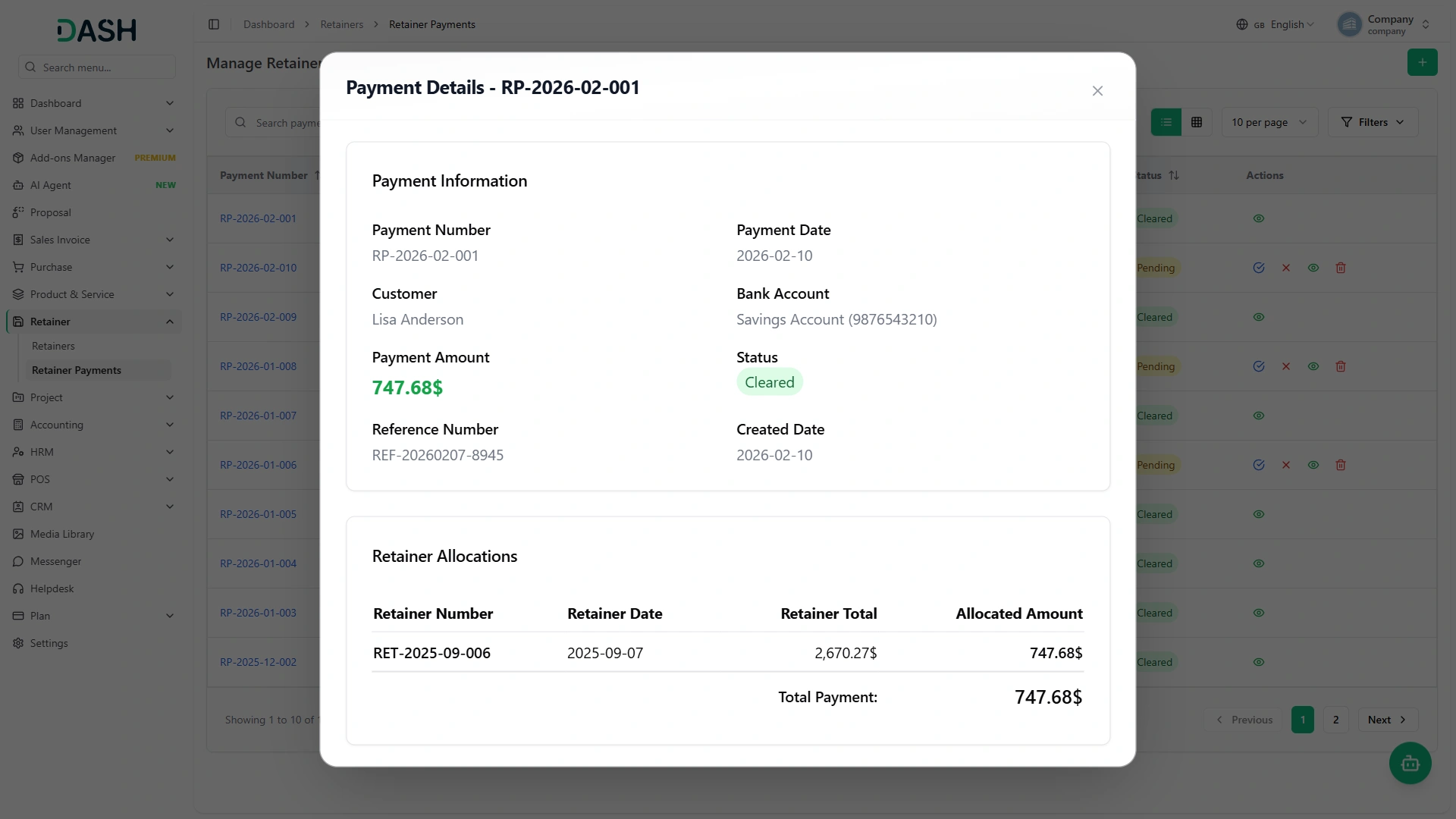Screen dimensions: 1456x819
Task: View payment RP-2026-01-008 eye icon
Action: coord(1313,366)
